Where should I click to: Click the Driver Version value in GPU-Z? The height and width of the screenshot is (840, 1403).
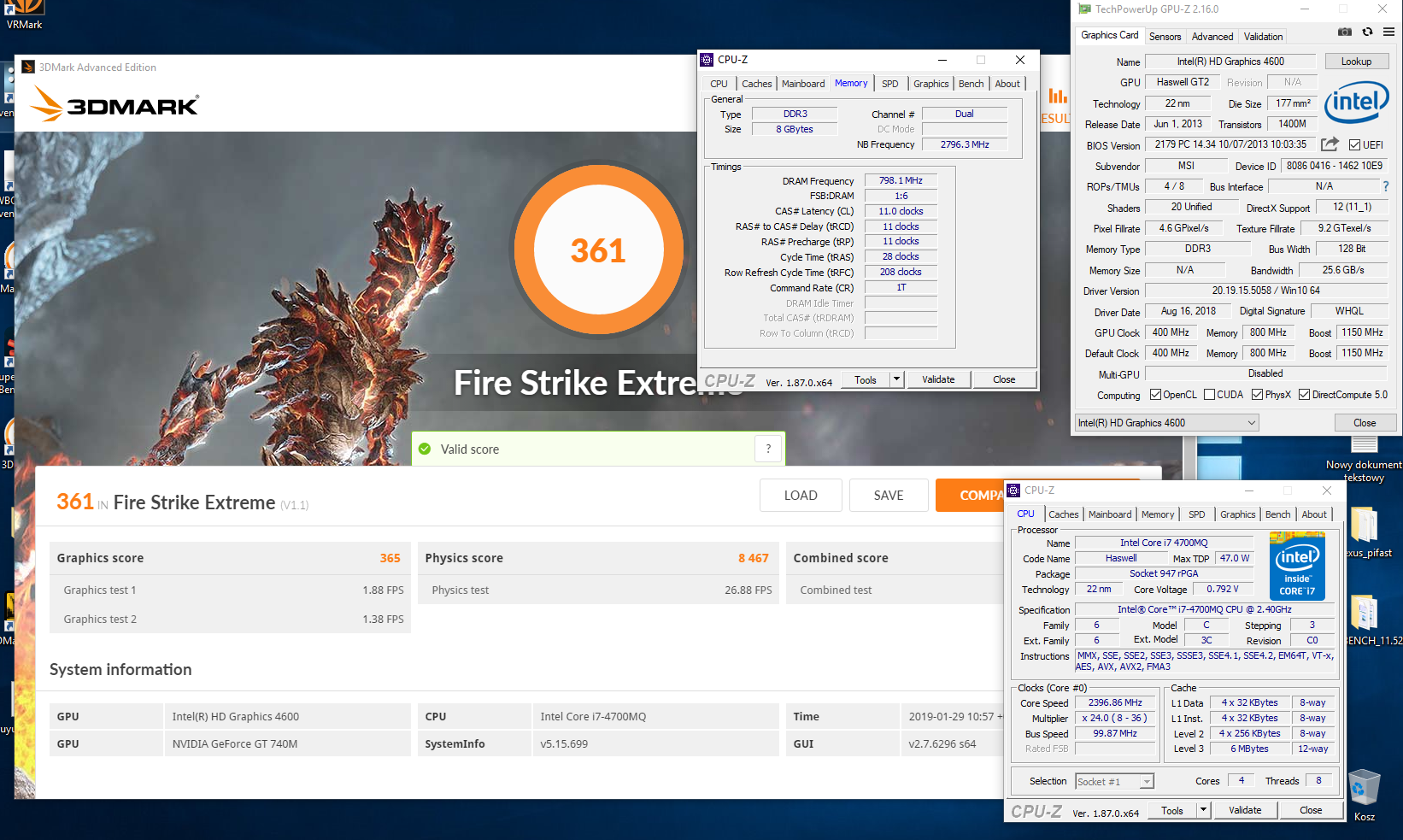[x=1265, y=291]
